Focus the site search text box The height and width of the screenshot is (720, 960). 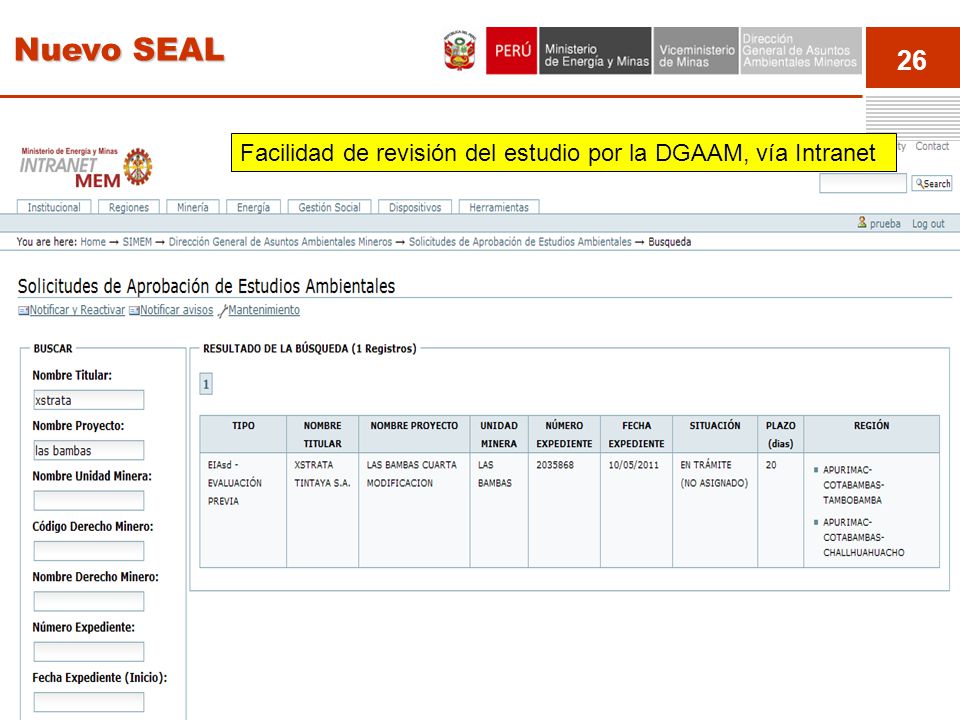coord(863,183)
